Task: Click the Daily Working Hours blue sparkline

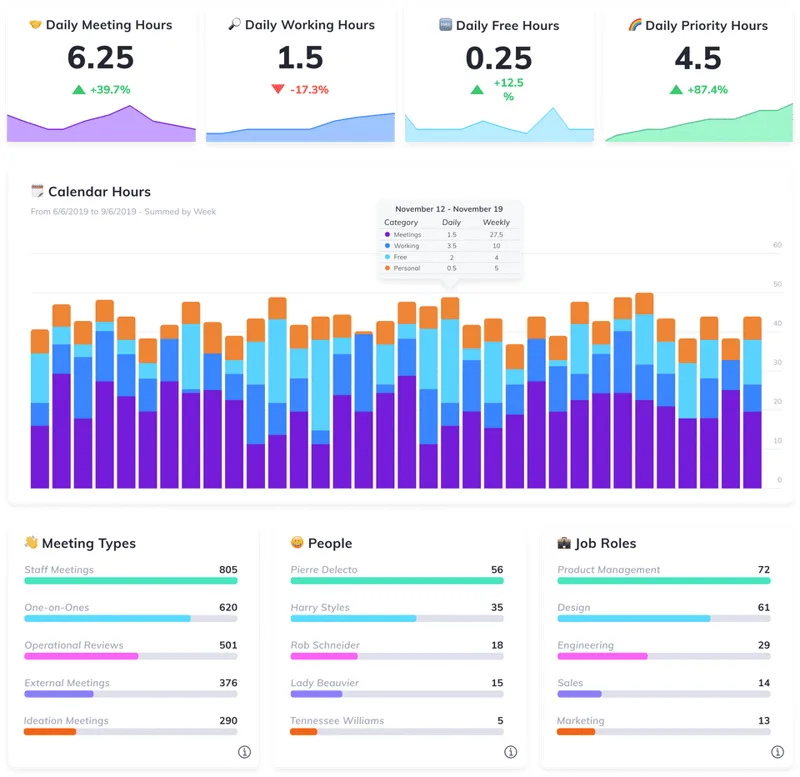Action: (x=301, y=127)
